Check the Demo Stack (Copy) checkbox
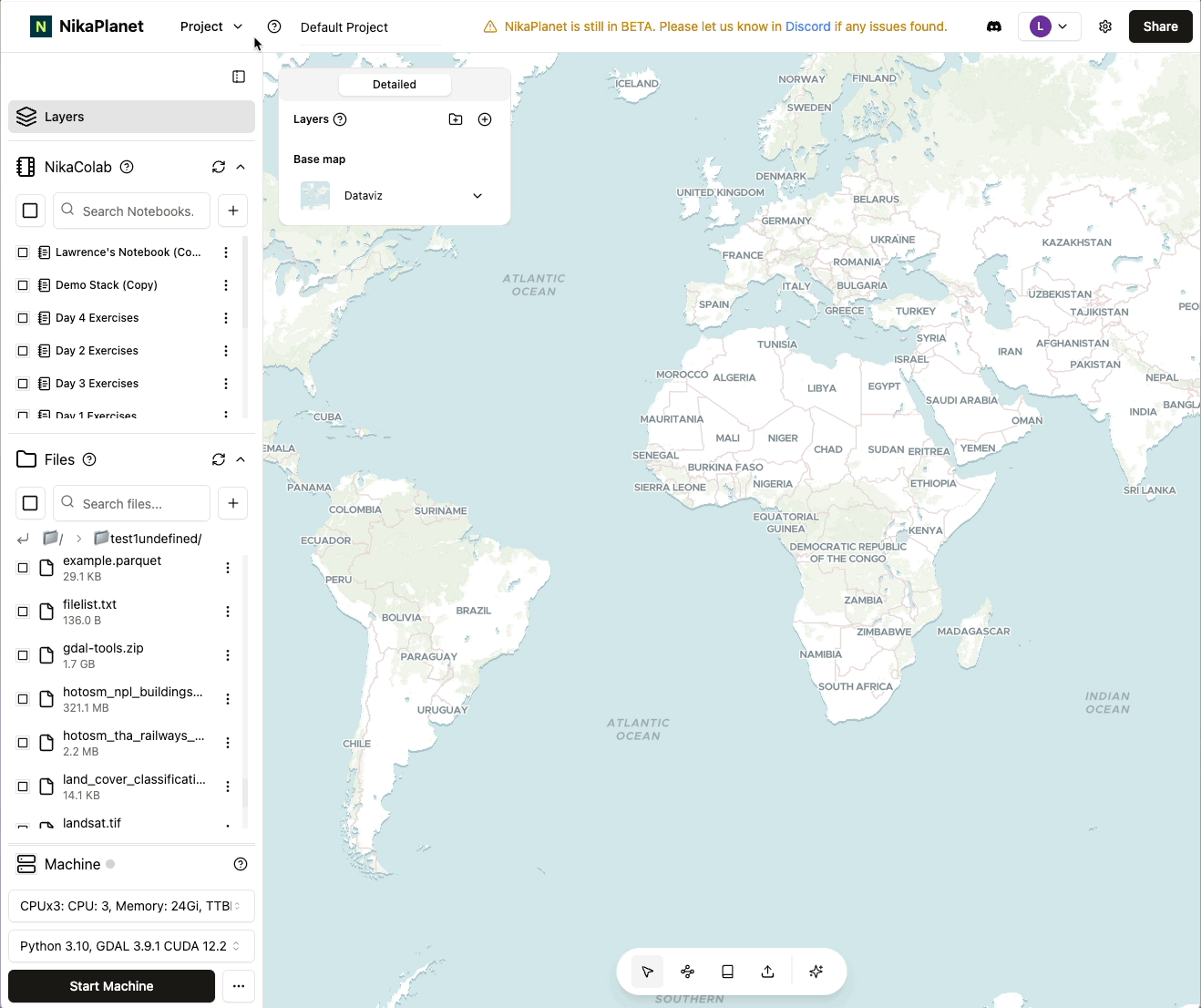 [23, 285]
